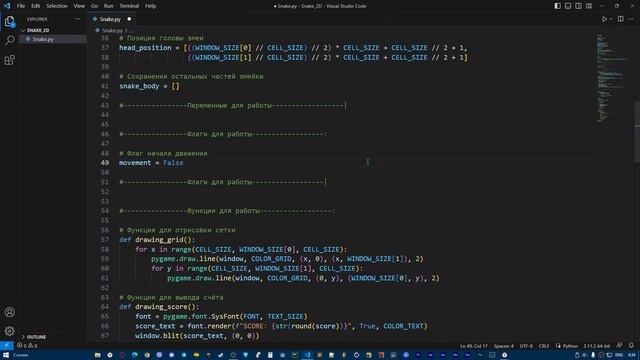Click Snake.py in the breadcrumb

tap(112, 30)
